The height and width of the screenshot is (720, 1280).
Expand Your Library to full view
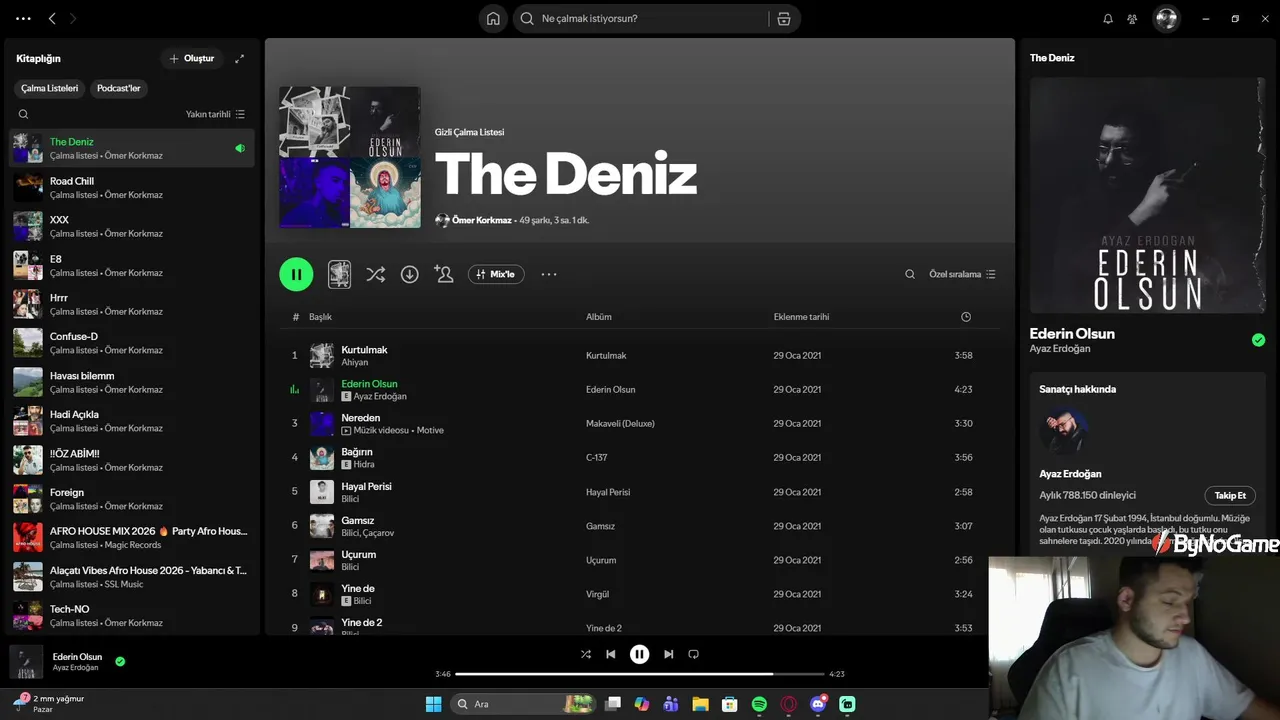click(239, 58)
